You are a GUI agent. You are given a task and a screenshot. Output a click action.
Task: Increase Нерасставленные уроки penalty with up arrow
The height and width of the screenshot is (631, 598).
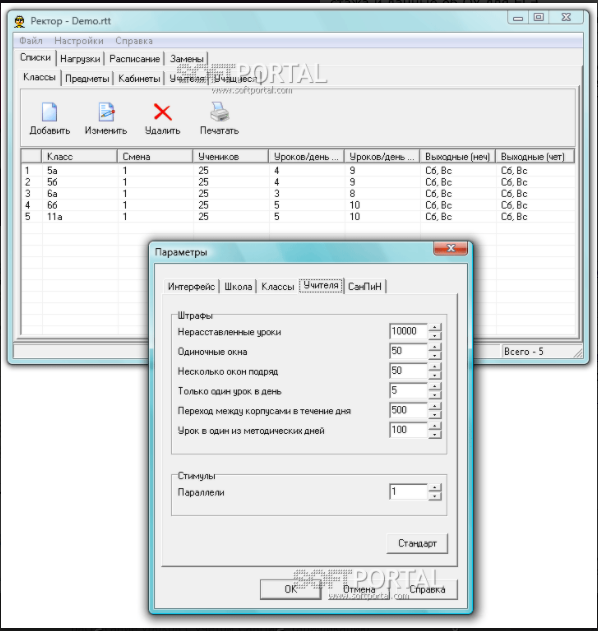tap(435, 327)
